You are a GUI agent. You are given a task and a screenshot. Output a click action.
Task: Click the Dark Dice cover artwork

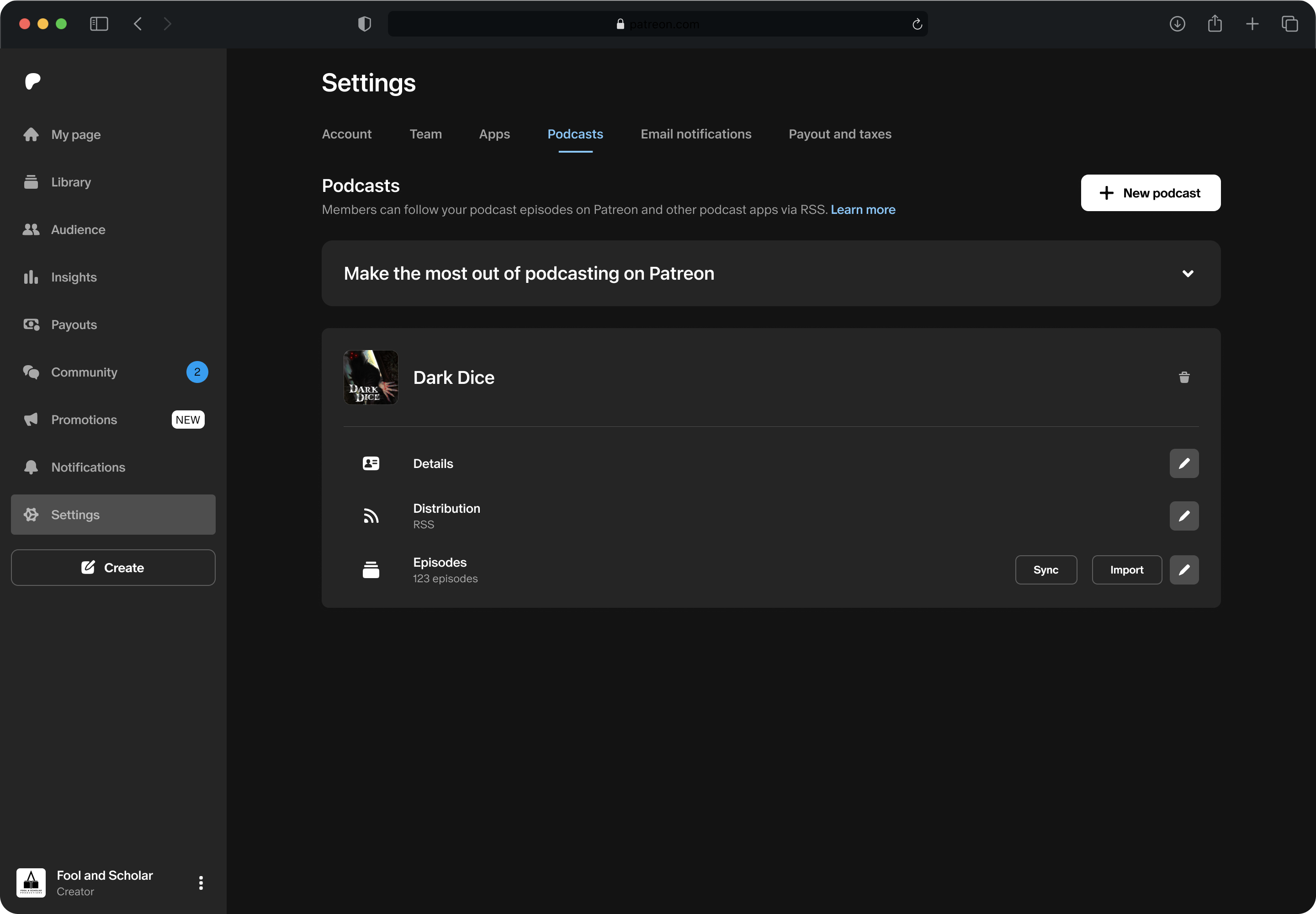[371, 377]
